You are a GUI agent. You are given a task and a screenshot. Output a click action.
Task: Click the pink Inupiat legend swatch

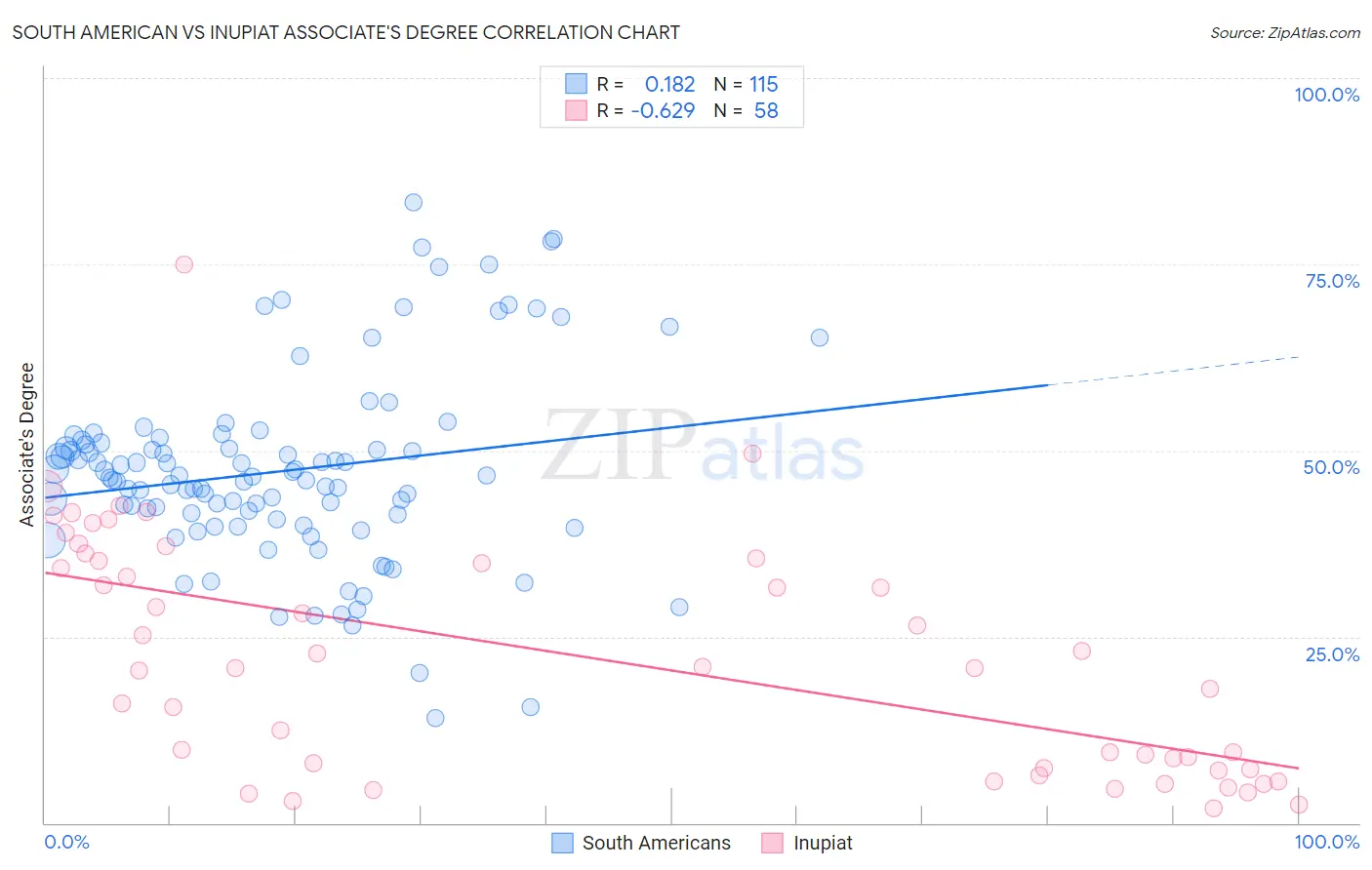(x=773, y=843)
